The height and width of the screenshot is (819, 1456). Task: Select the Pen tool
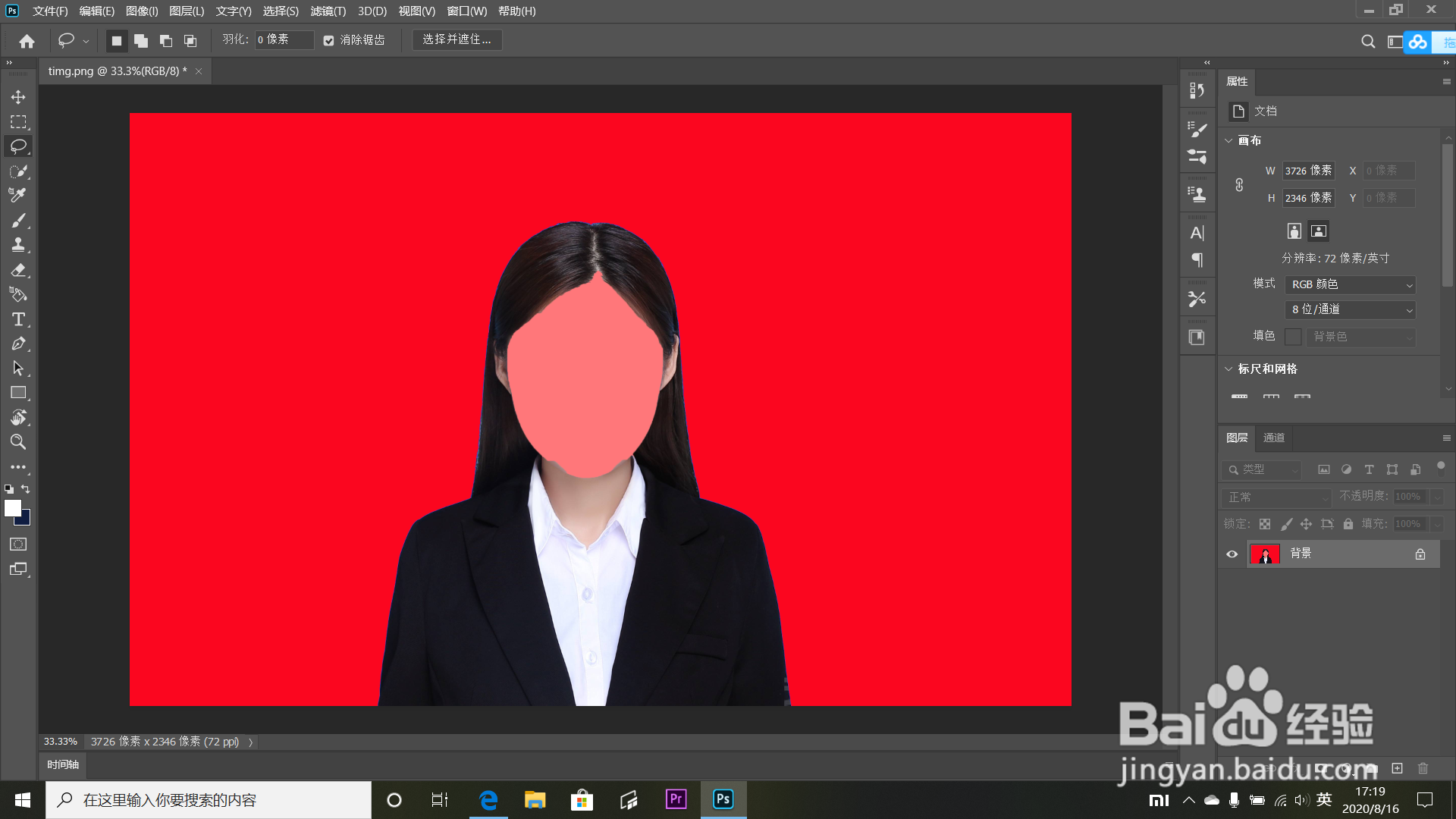point(18,344)
